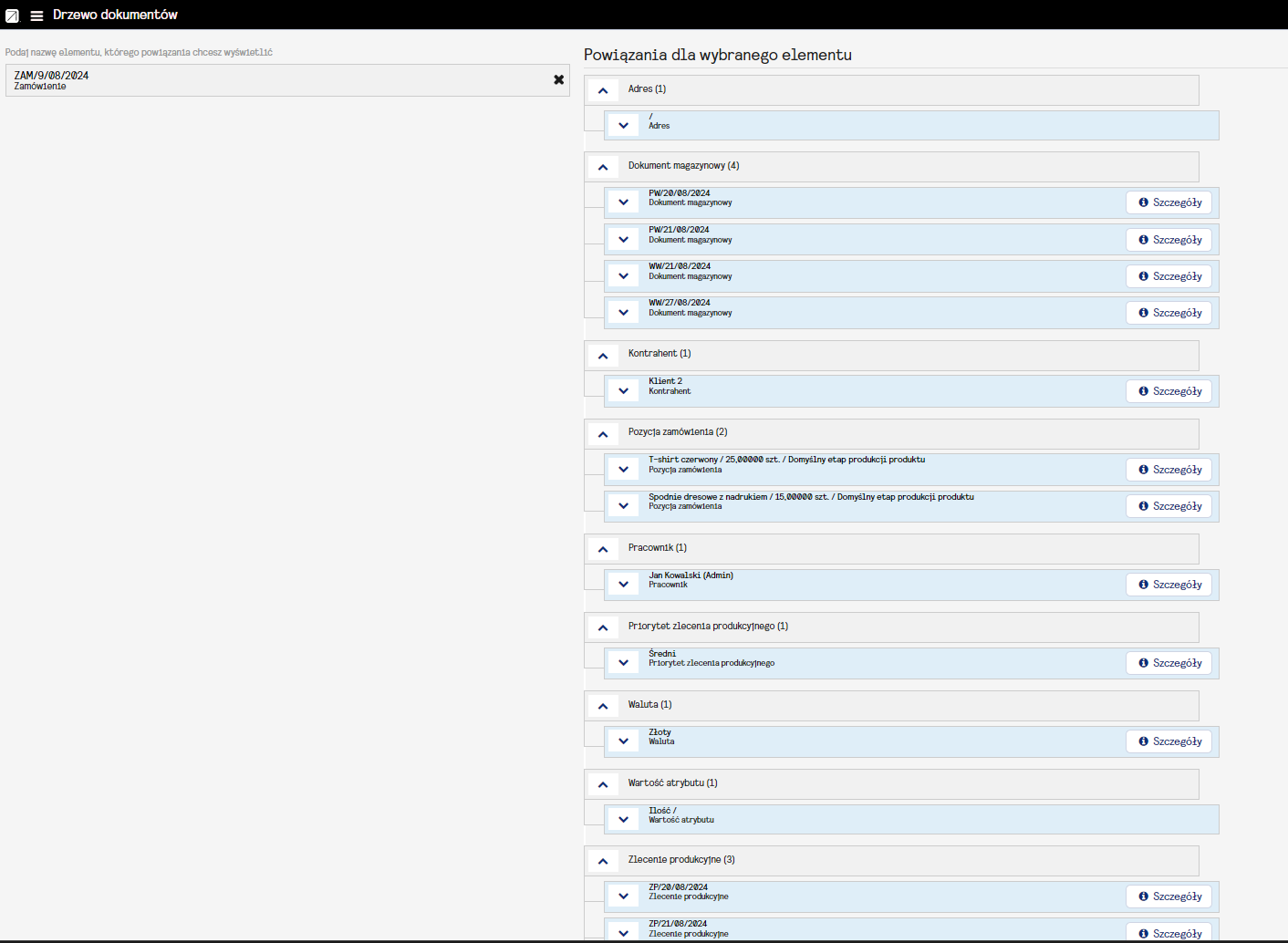Collapse the Zlecenie produkcyjne group

pyautogui.click(x=603, y=861)
